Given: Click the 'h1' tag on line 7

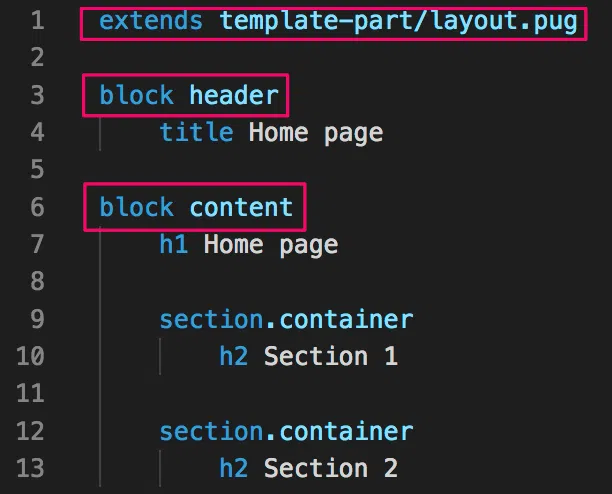Looking at the screenshot, I should point(174,244).
